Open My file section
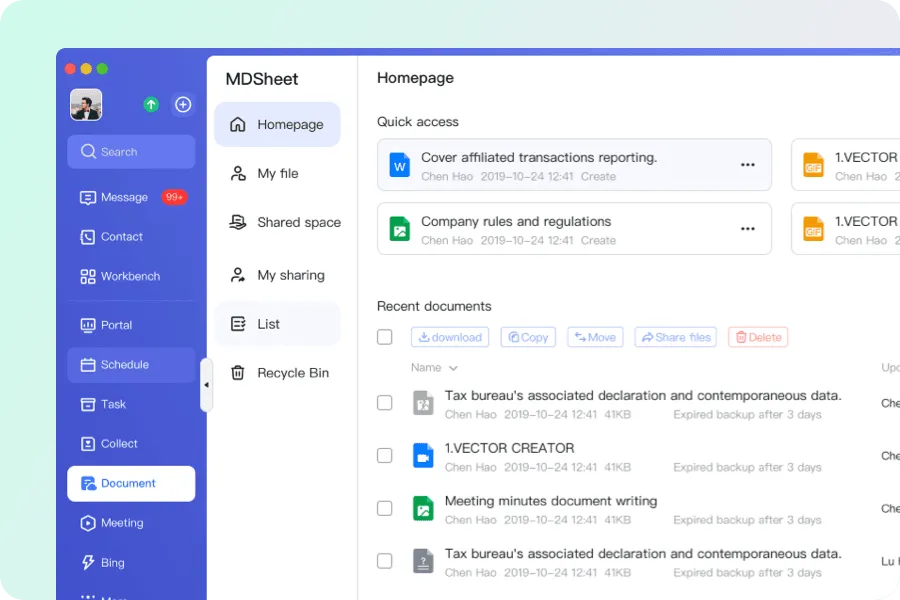 (x=277, y=173)
